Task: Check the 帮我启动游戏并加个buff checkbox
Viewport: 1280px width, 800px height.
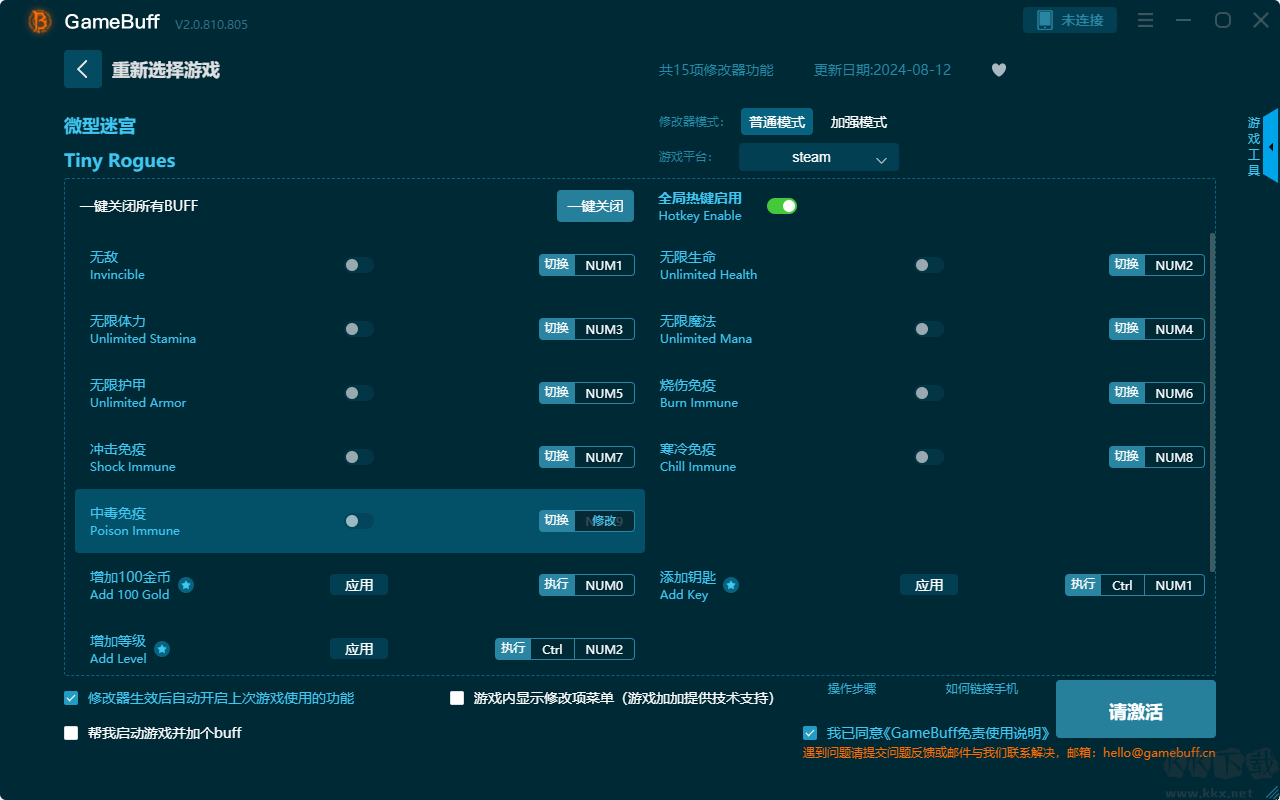Action: pos(71,733)
